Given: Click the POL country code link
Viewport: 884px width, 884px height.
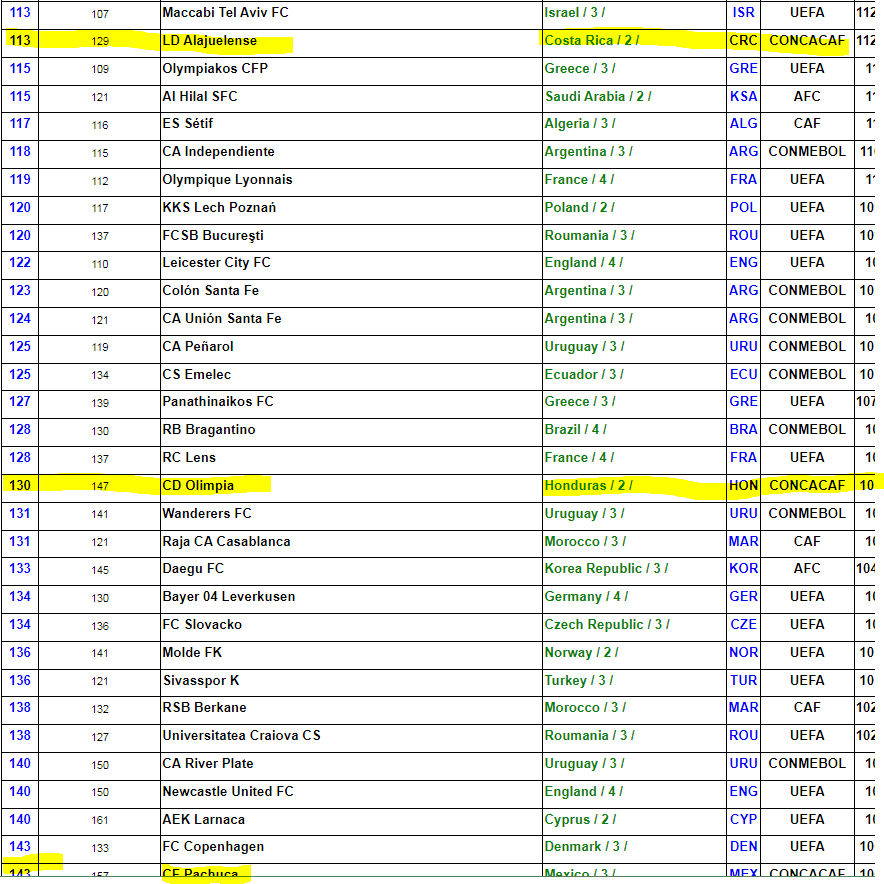Looking at the screenshot, I should (x=743, y=207).
